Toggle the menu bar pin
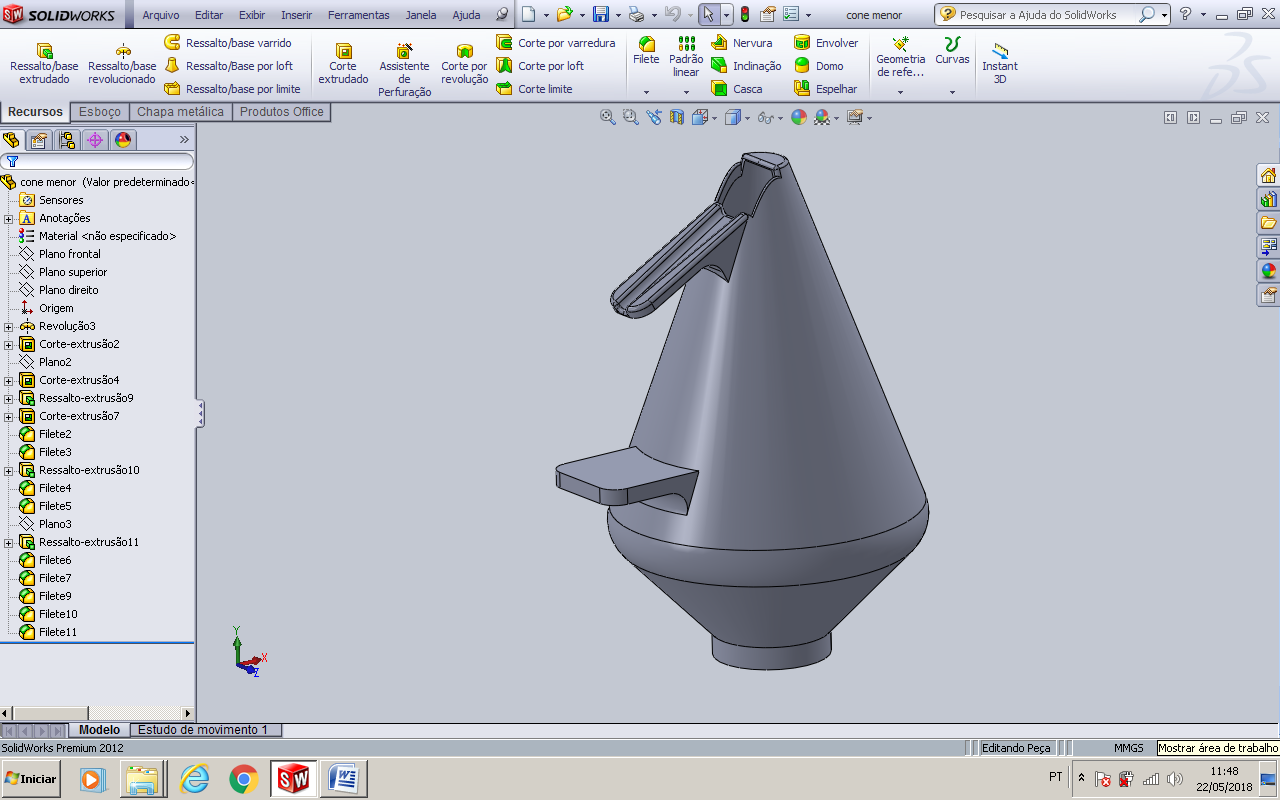 point(502,15)
